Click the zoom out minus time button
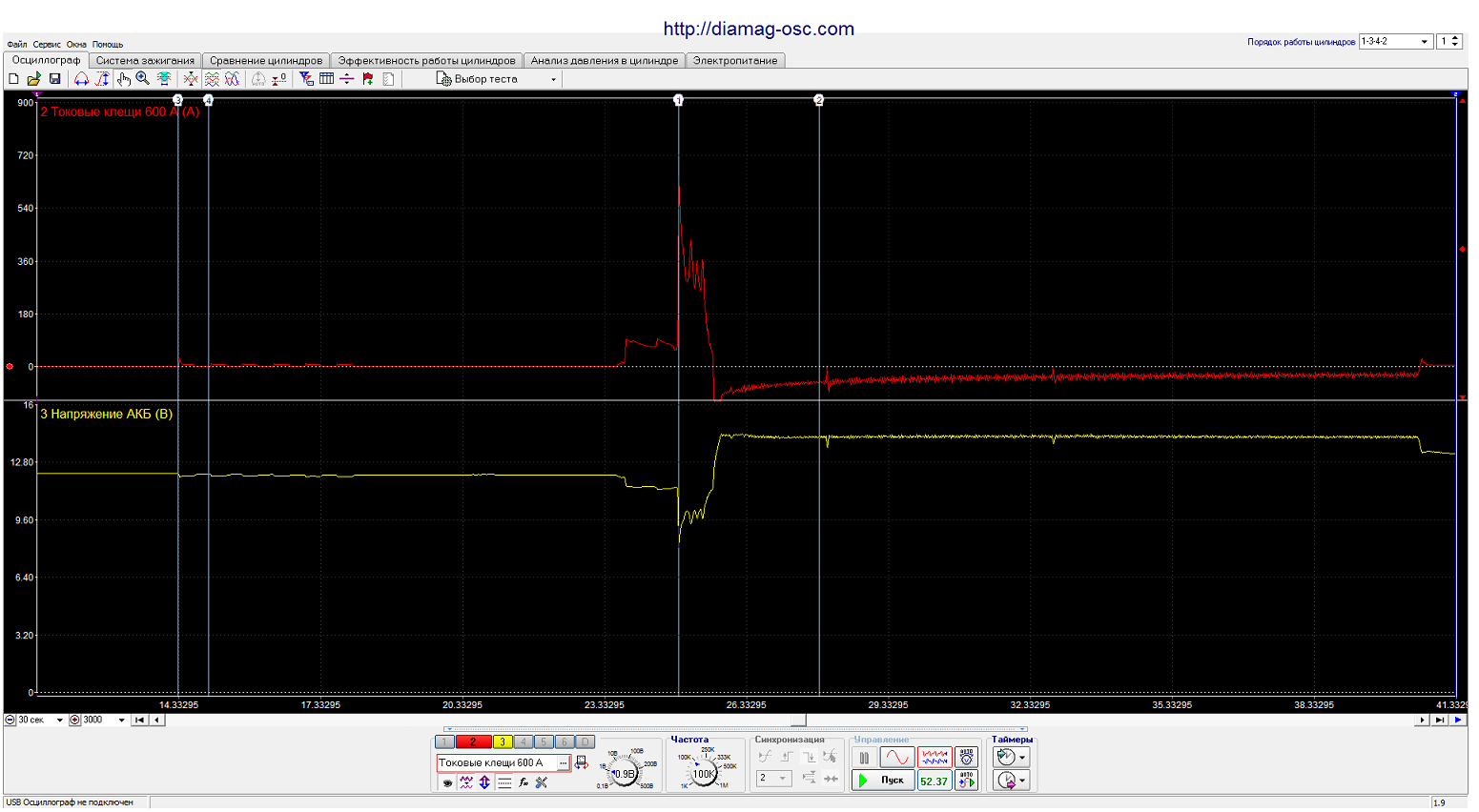 [10, 721]
